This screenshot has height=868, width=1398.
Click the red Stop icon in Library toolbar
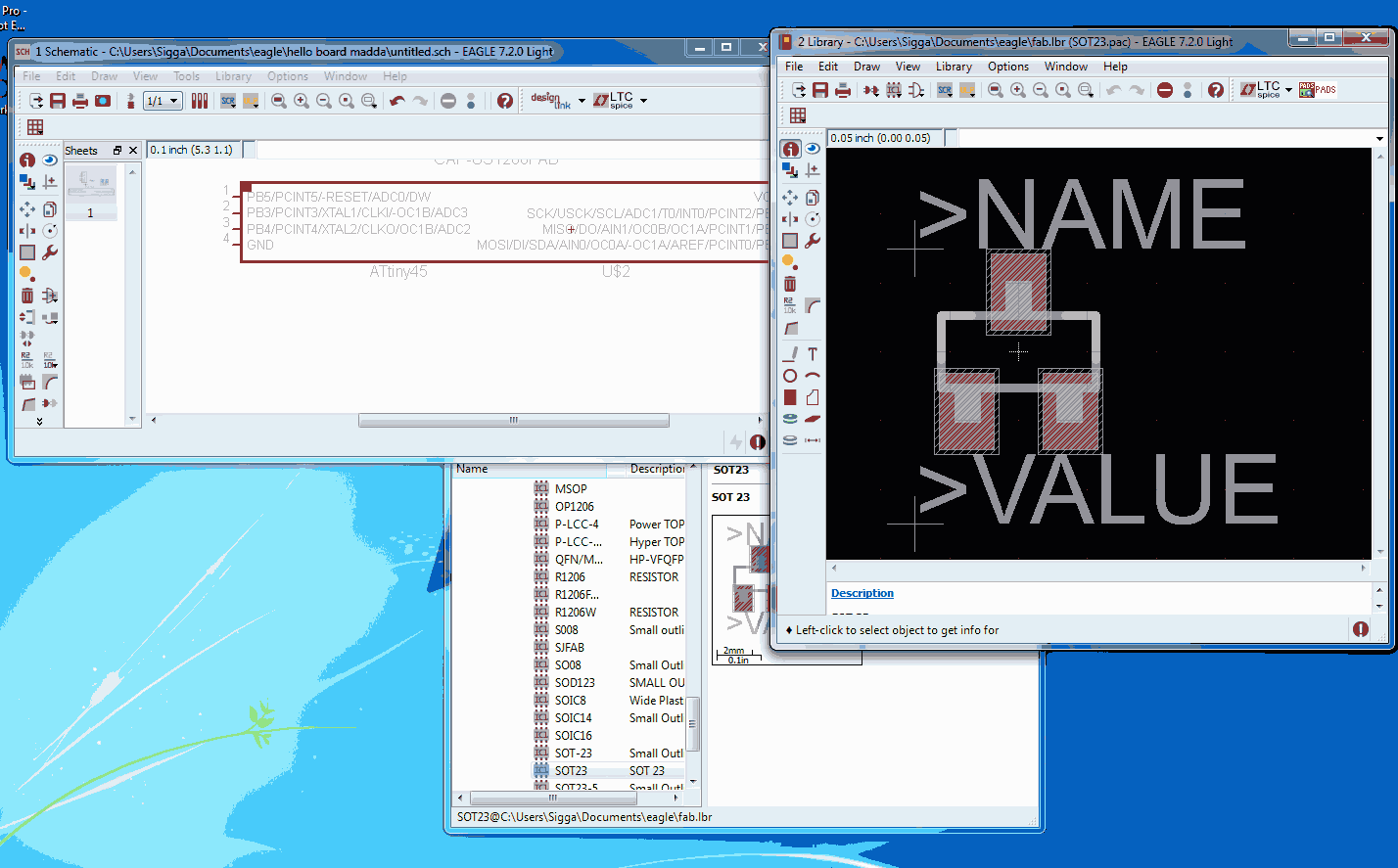[x=1164, y=90]
